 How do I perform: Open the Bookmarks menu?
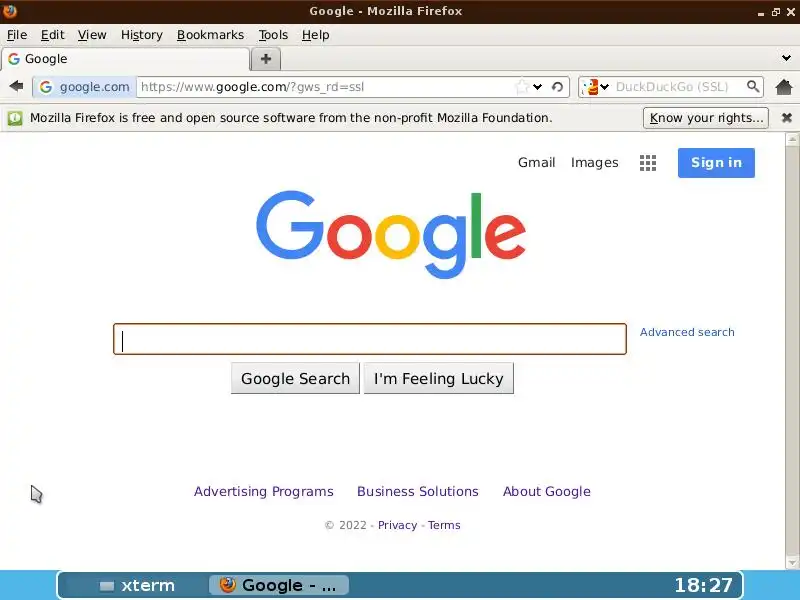click(x=210, y=35)
